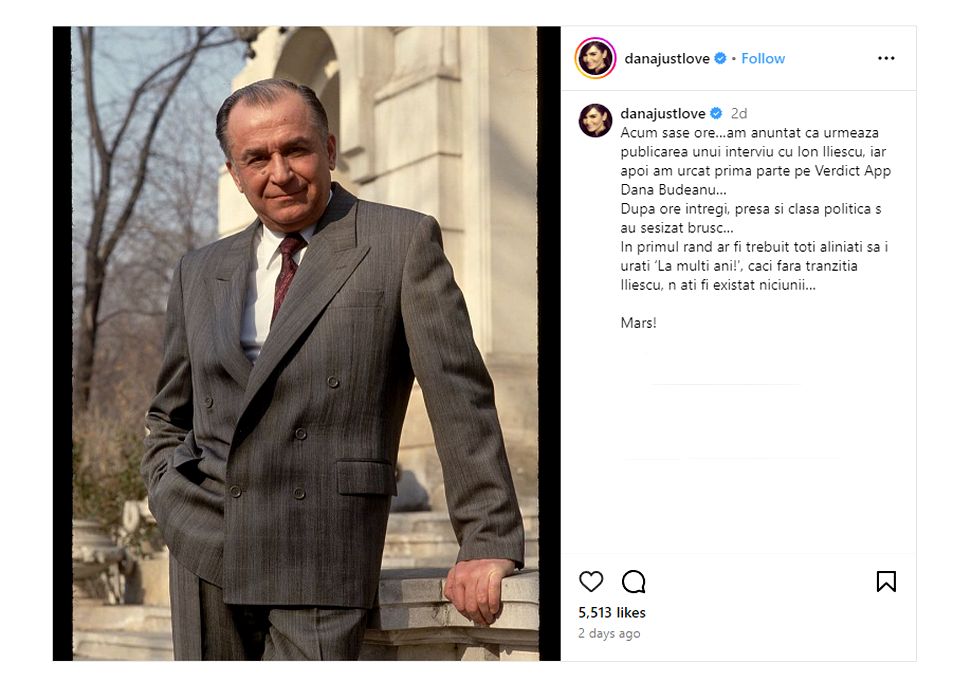Open the three-dot more options menu
Screen dimensions: 953x700
886,58
